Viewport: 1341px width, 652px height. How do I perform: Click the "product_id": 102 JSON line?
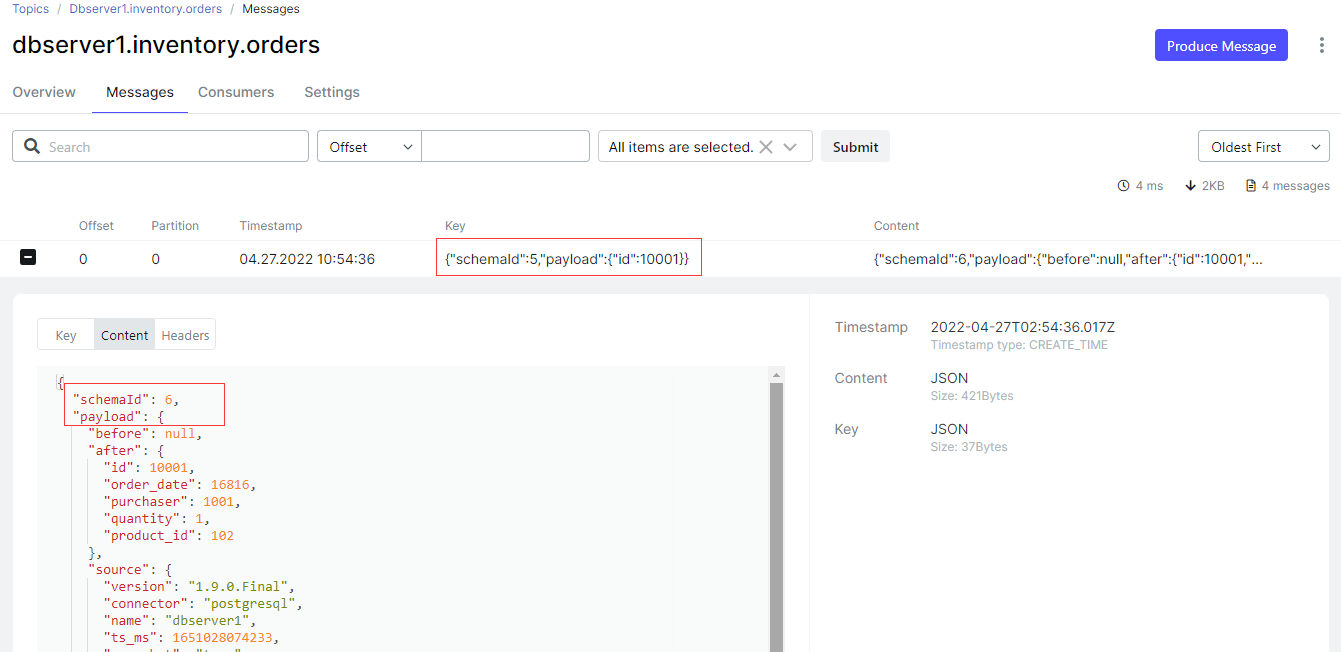click(169, 536)
